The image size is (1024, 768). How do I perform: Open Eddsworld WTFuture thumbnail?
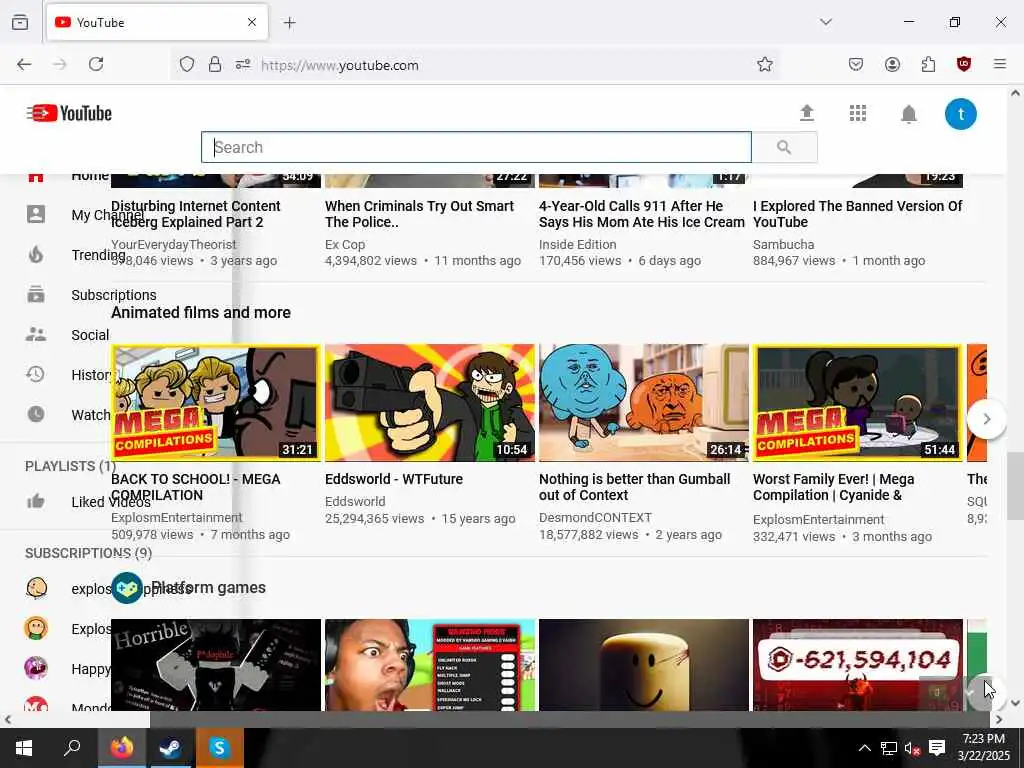[430, 403]
